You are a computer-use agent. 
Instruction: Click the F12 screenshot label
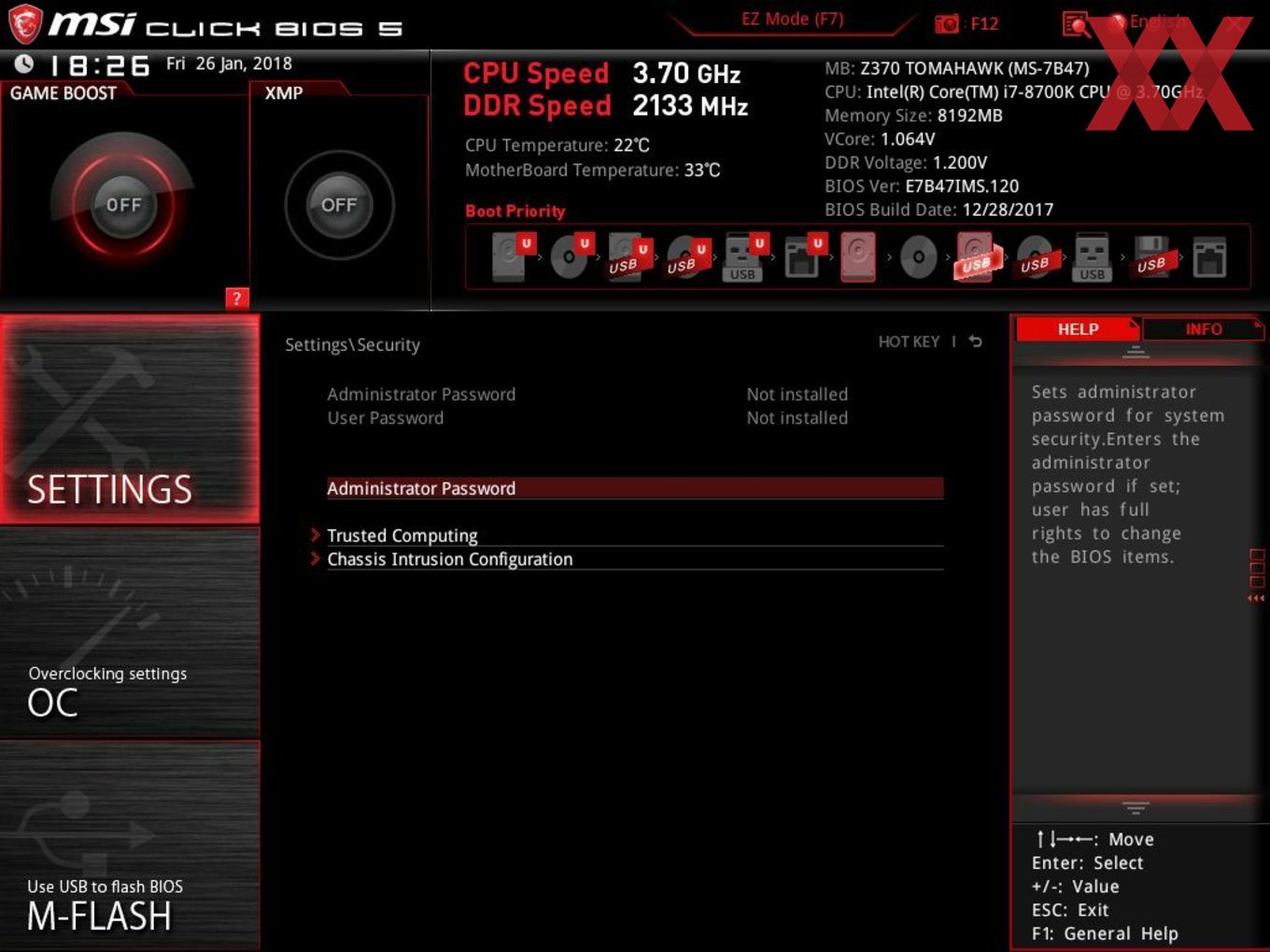tap(984, 23)
